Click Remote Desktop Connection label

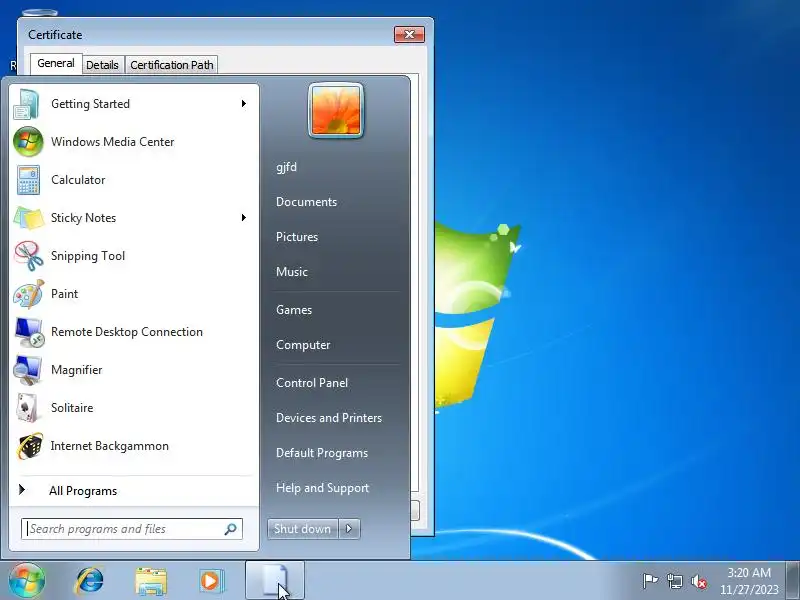(x=127, y=332)
